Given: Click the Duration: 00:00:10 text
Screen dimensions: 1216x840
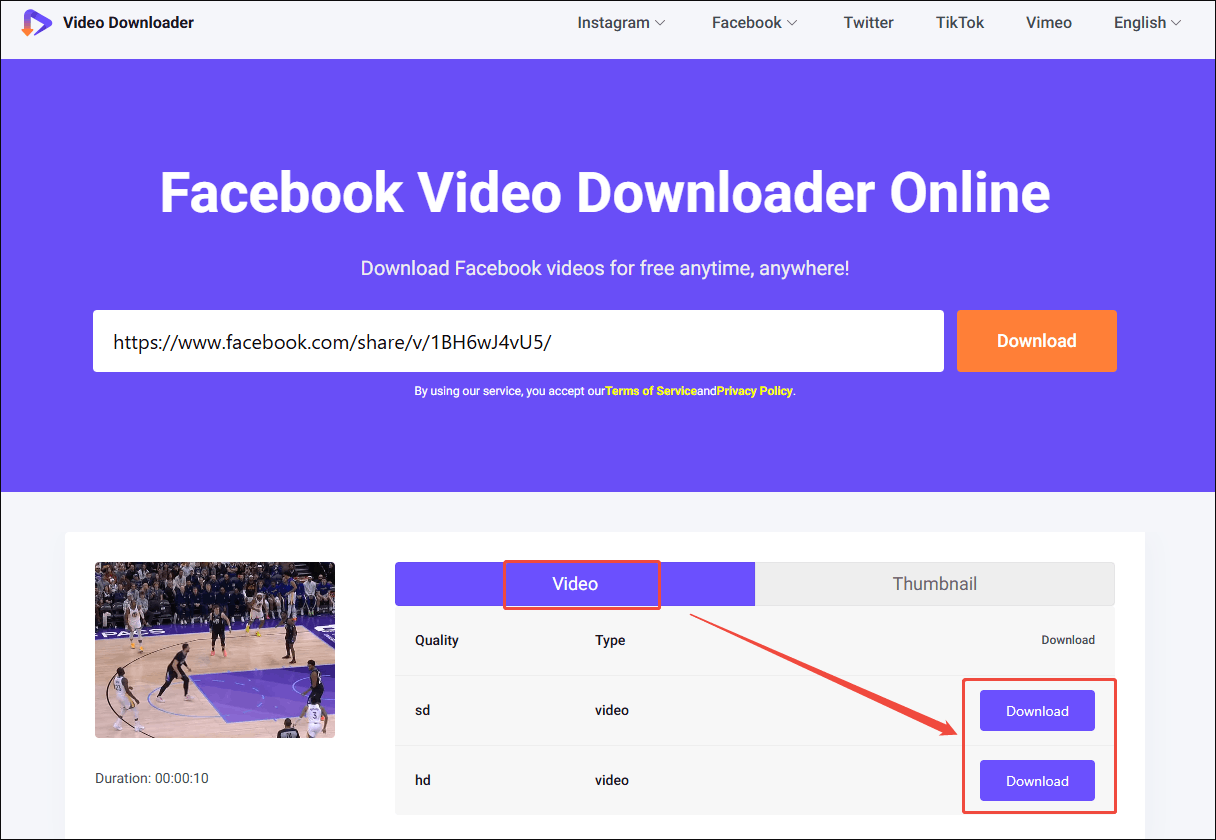Looking at the screenshot, I should tap(152, 778).
